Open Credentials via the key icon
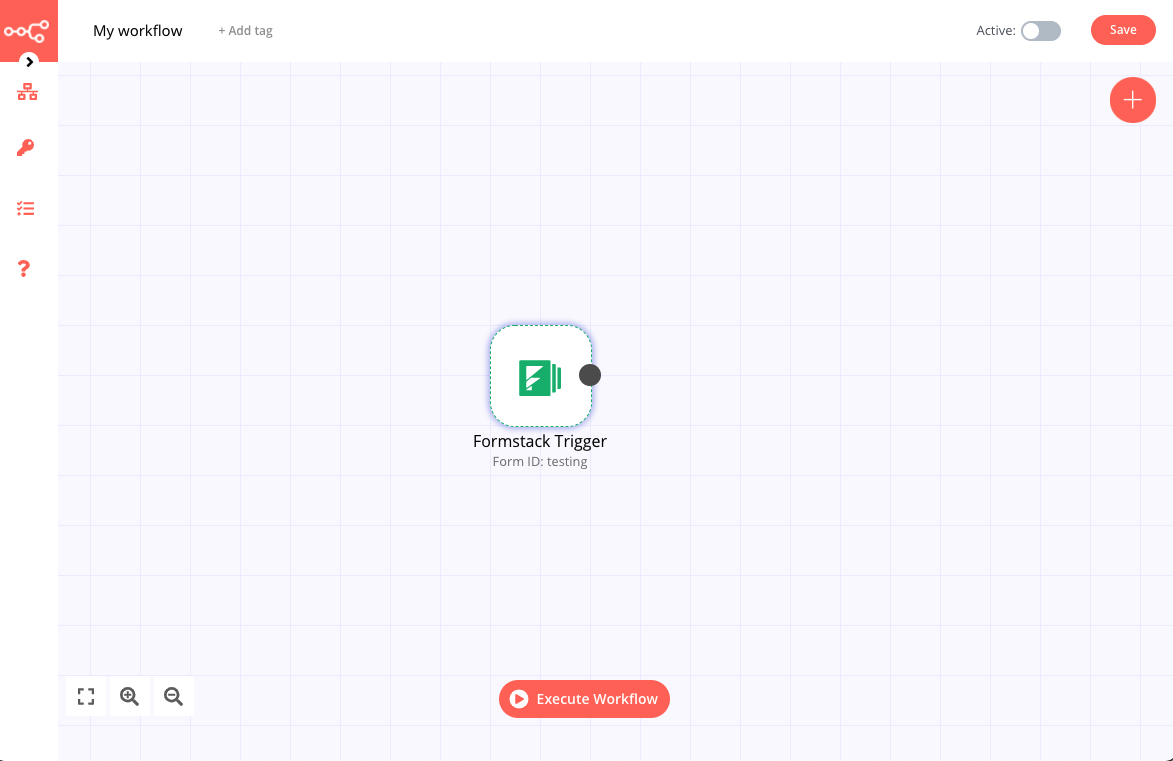 tap(25, 148)
